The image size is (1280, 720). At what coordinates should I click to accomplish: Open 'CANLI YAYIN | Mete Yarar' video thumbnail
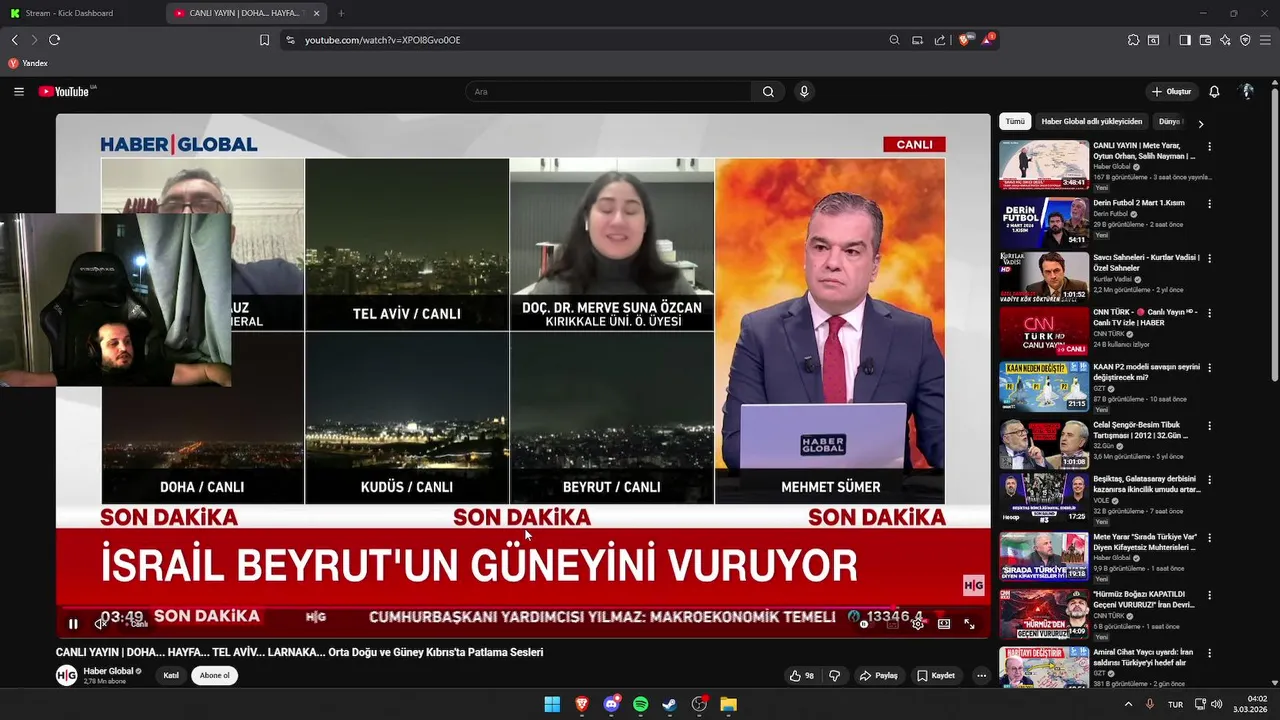[x=1044, y=165]
